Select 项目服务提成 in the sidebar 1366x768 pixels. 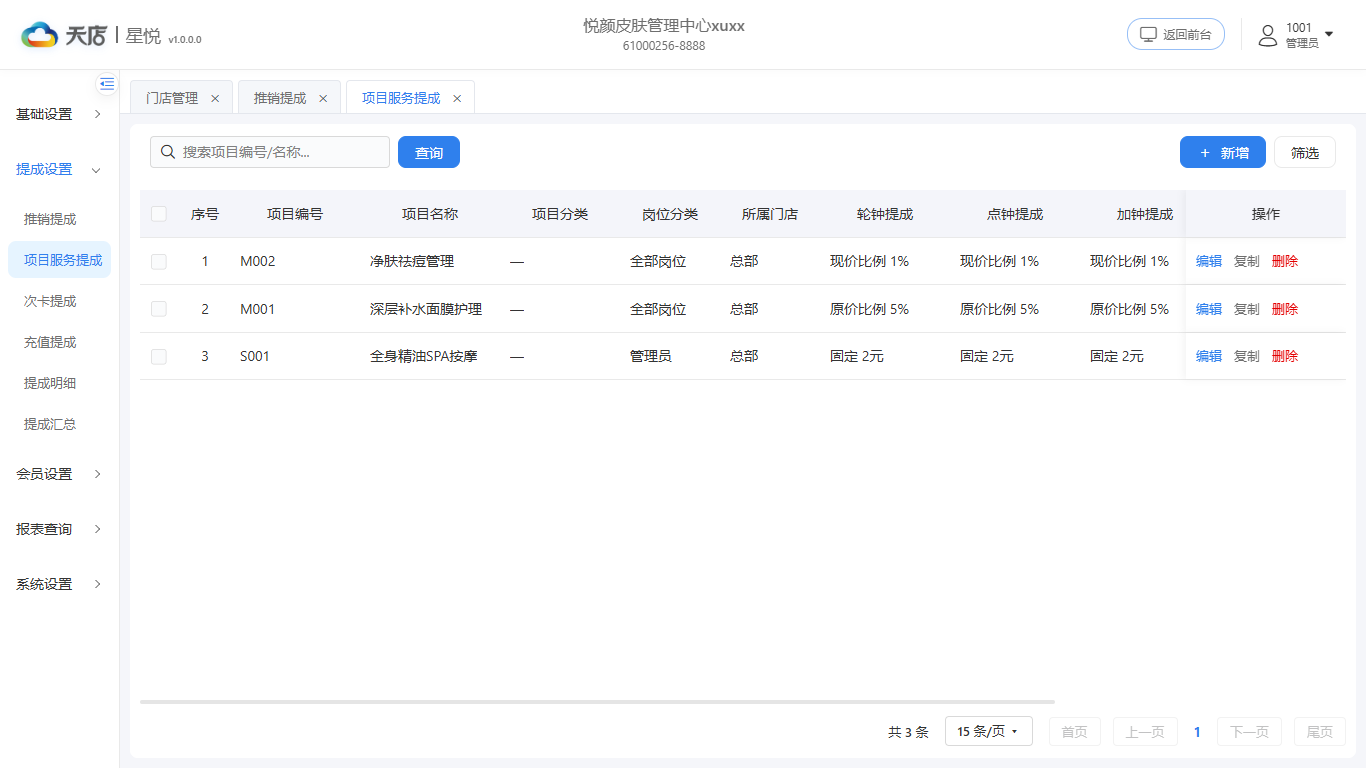(60, 260)
